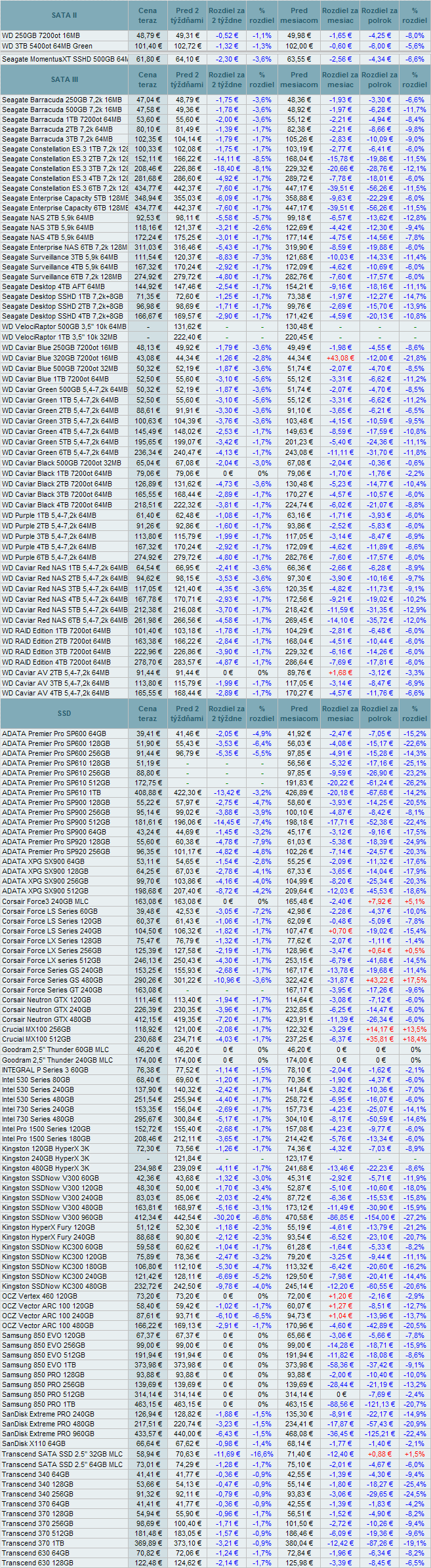Viewport: 431px width, 1568px height.
Task: Click WD Caviar Black 1TB 7200ot 64MB
Action: [56, 473]
